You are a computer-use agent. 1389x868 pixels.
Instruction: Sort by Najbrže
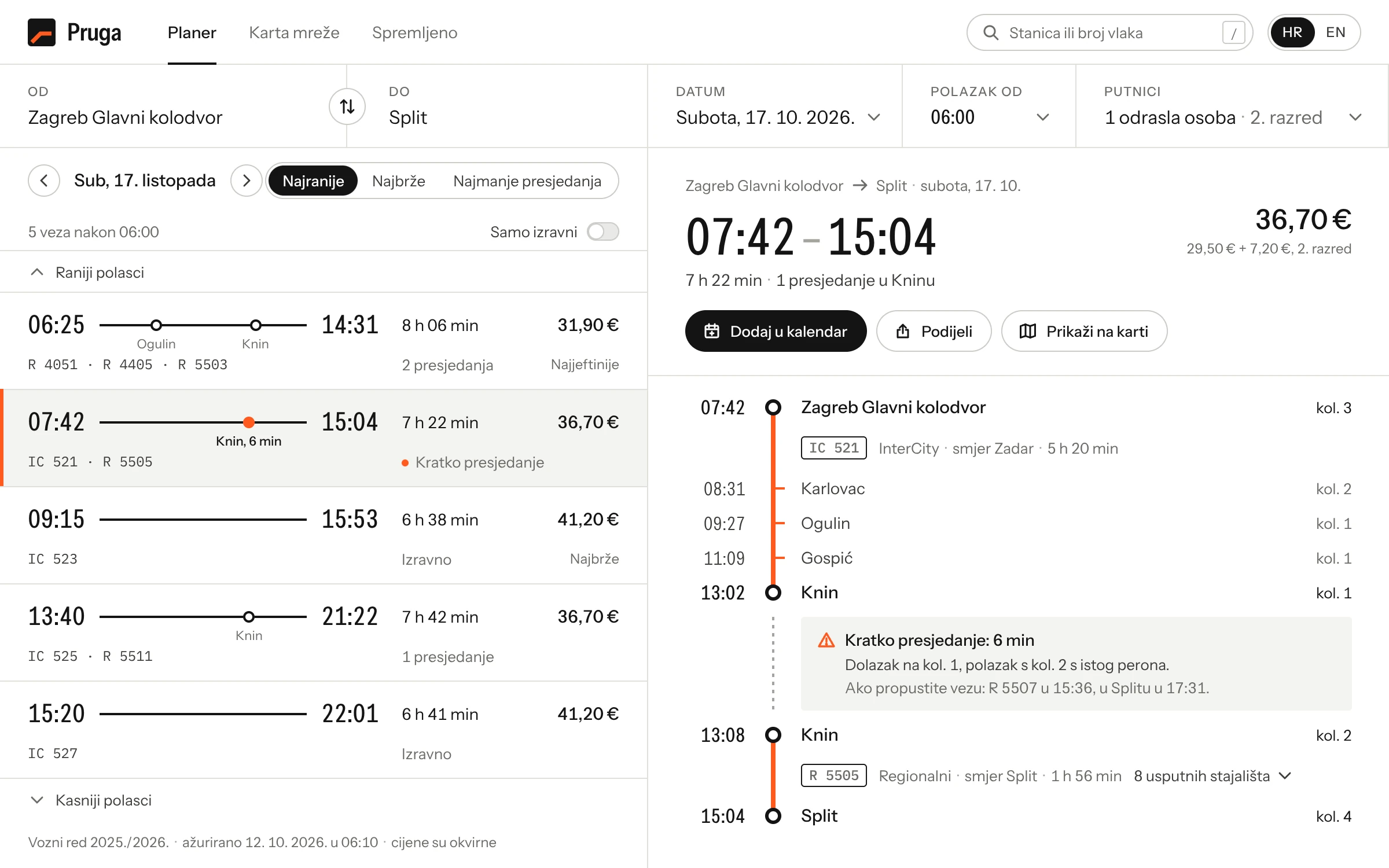(399, 181)
